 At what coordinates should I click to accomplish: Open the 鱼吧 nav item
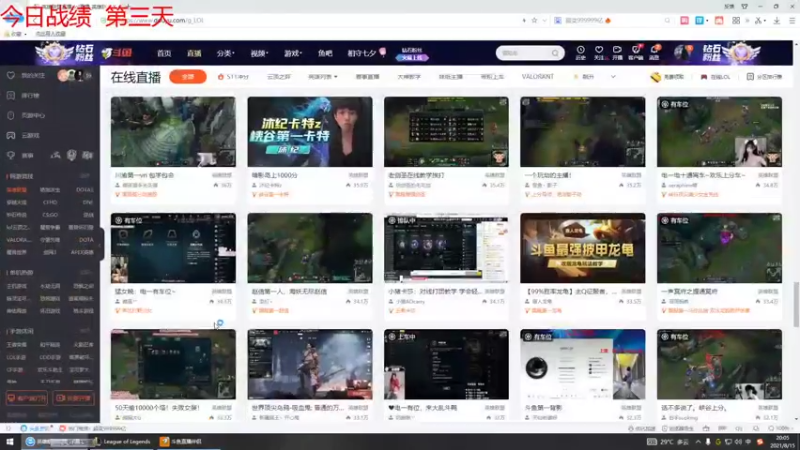(325, 53)
